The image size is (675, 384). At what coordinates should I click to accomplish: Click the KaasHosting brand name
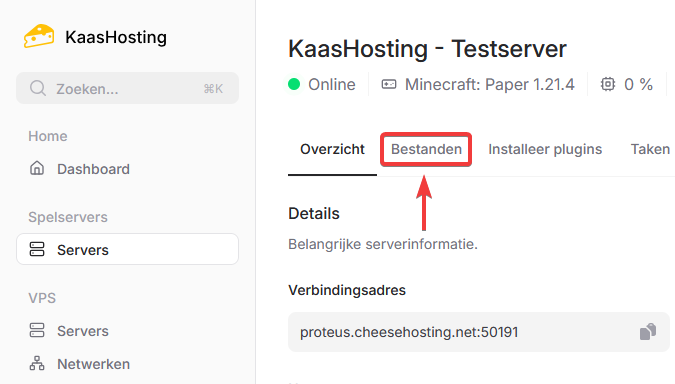[116, 37]
